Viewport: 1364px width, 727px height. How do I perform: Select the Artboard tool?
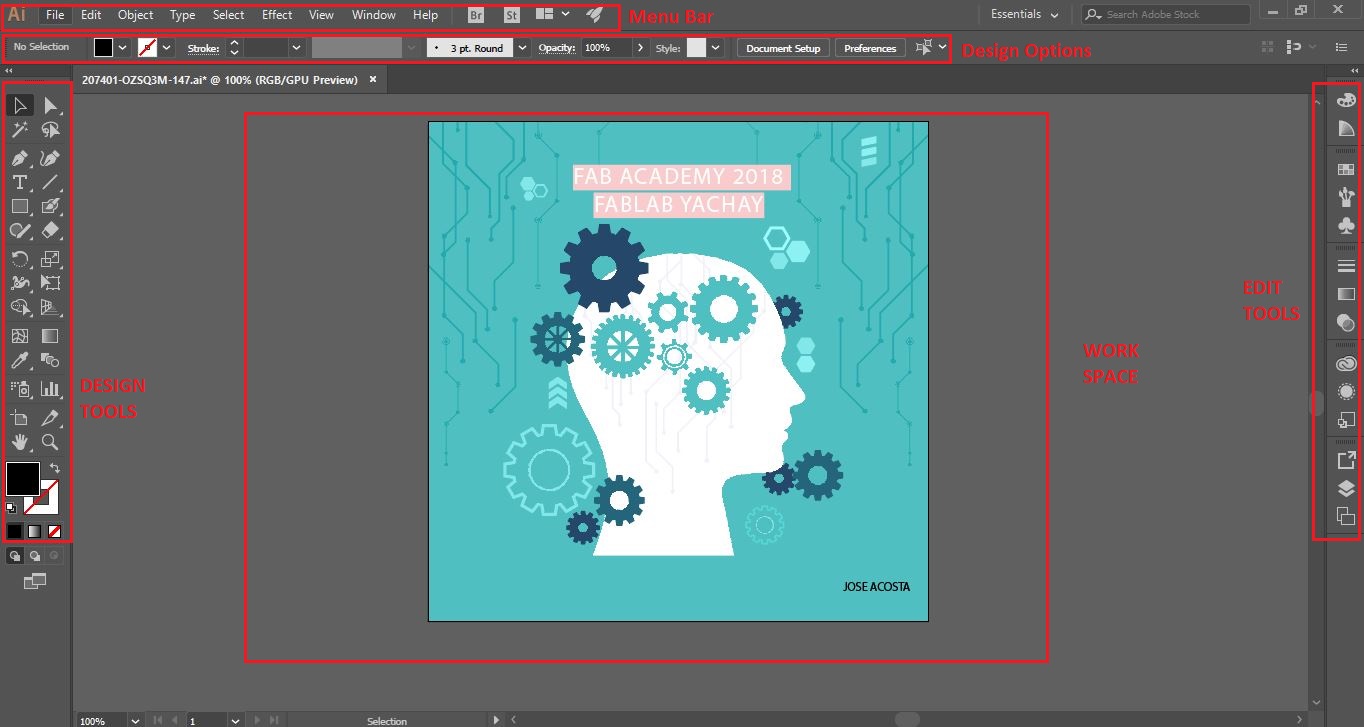pos(20,418)
